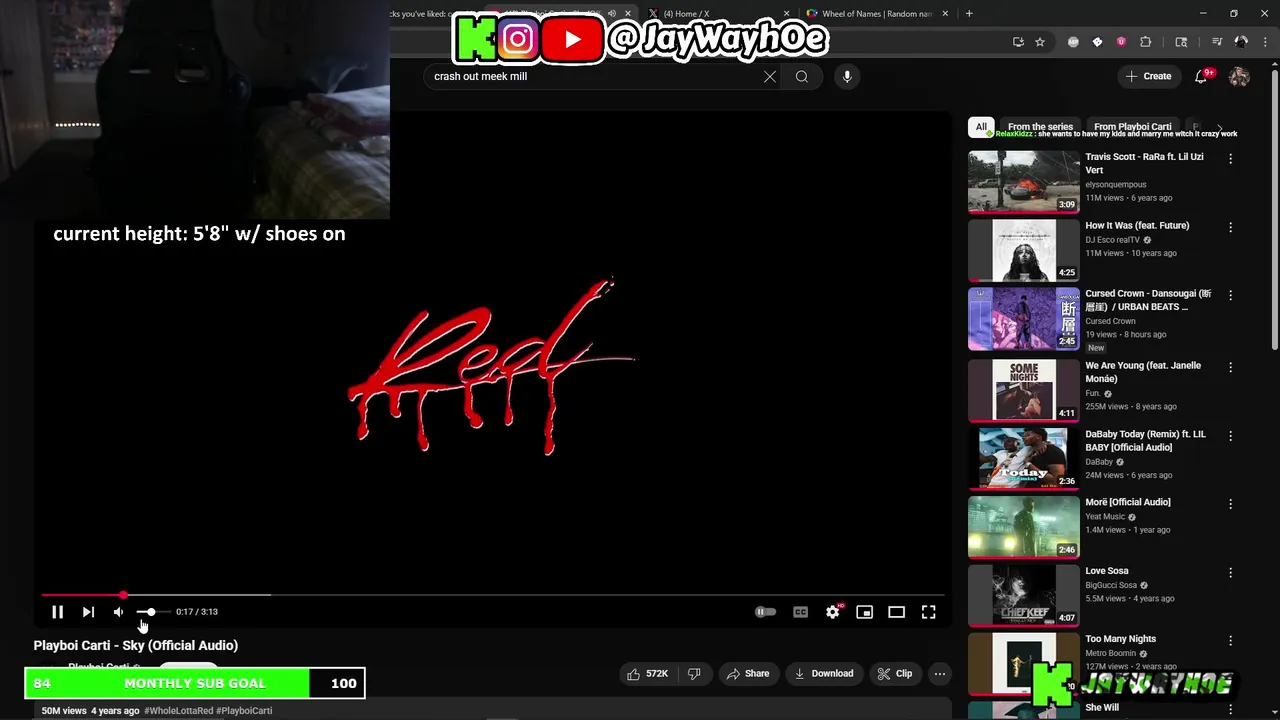This screenshot has height=720, width=1280.
Task: Open options for DaBaby Today Remix
Action: pyautogui.click(x=1230, y=436)
